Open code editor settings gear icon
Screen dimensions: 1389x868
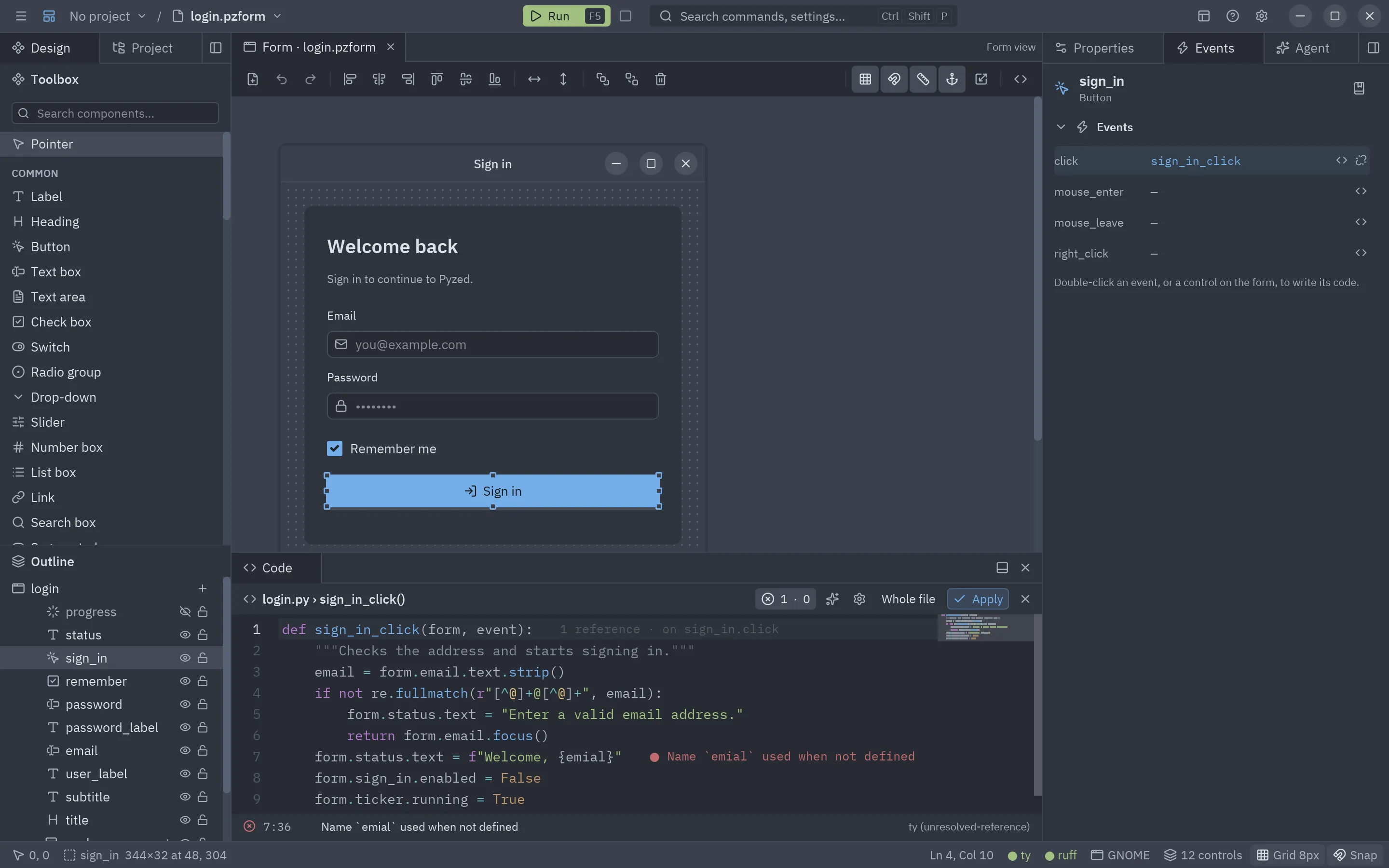859,599
